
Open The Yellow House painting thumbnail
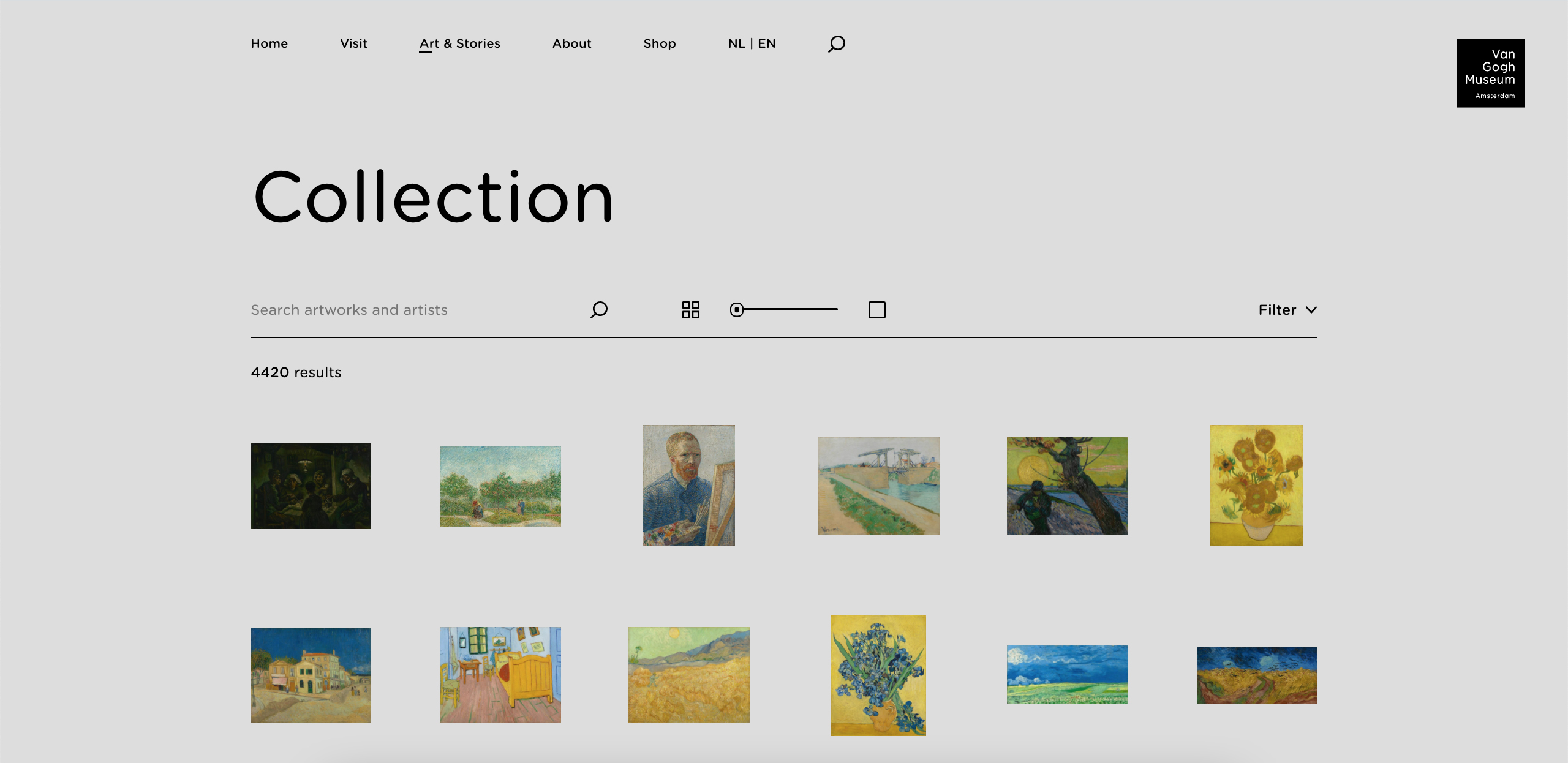click(x=311, y=675)
